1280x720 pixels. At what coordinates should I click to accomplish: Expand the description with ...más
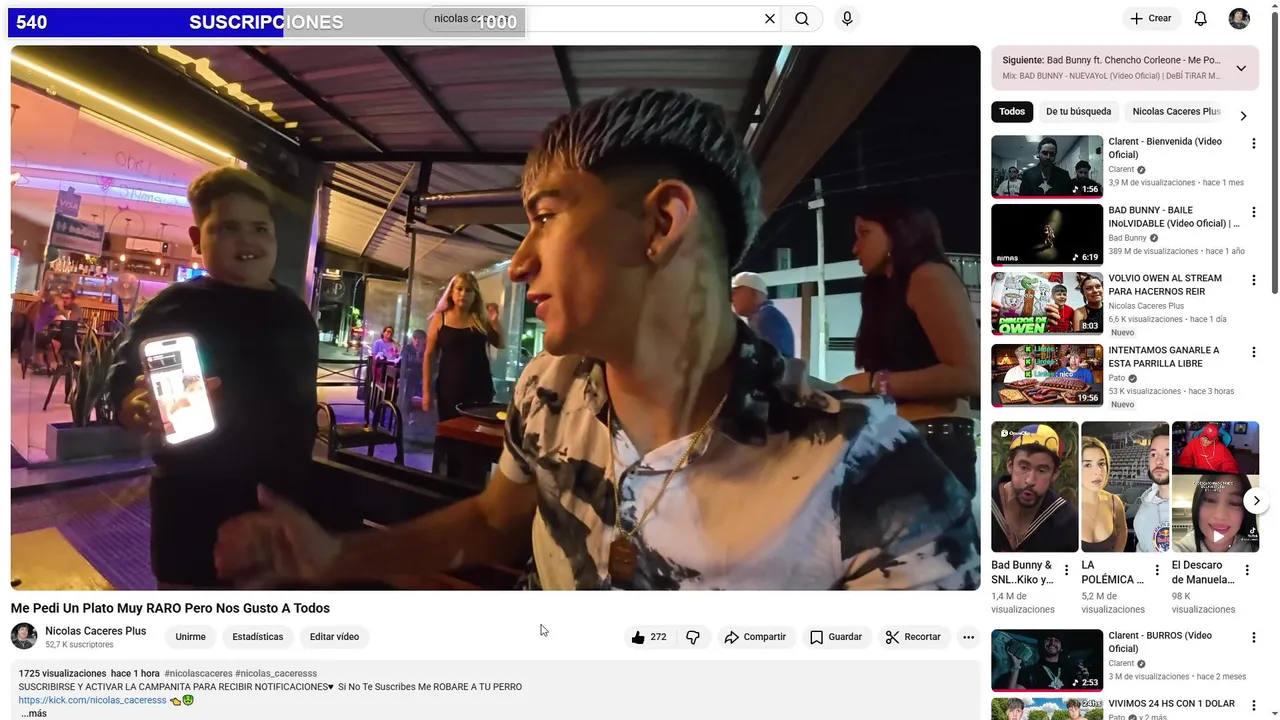pos(34,713)
